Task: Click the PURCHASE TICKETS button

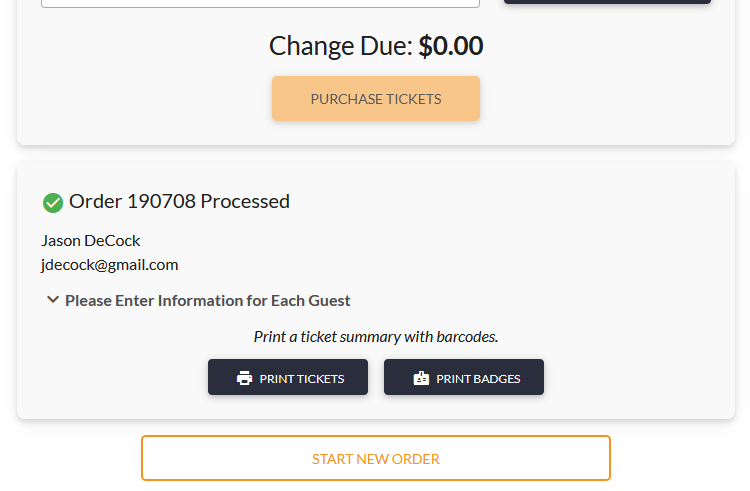Action: (x=376, y=98)
